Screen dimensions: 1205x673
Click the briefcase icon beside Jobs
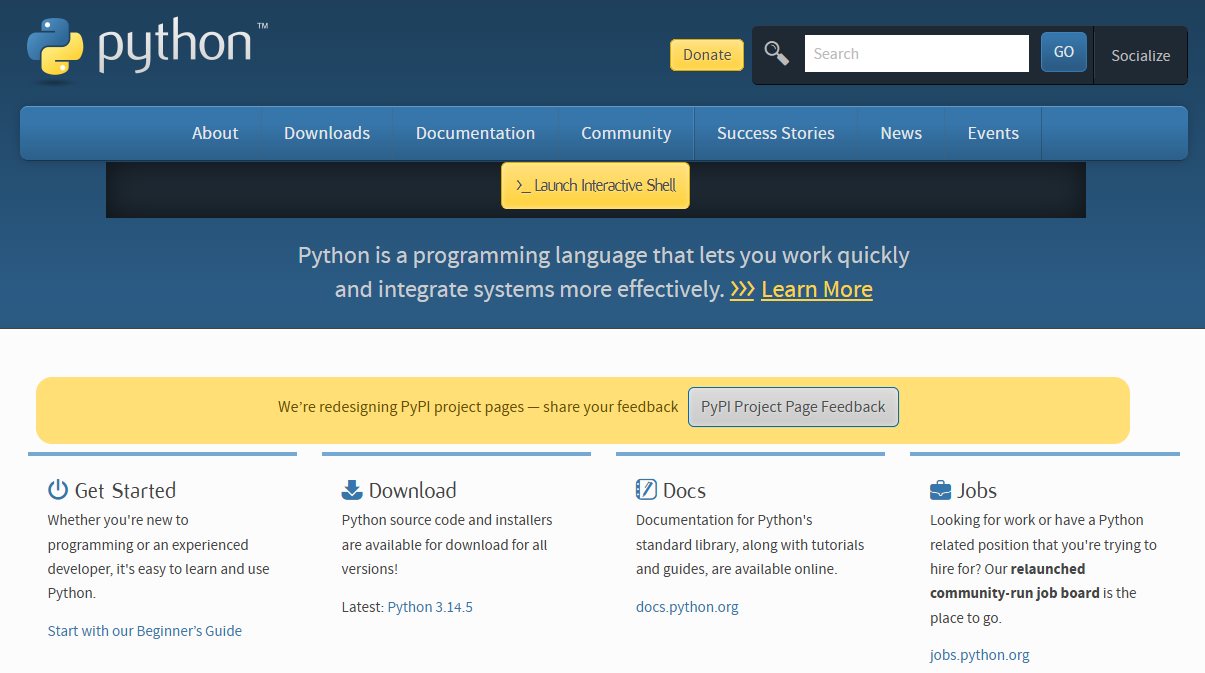pyautogui.click(x=940, y=490)
